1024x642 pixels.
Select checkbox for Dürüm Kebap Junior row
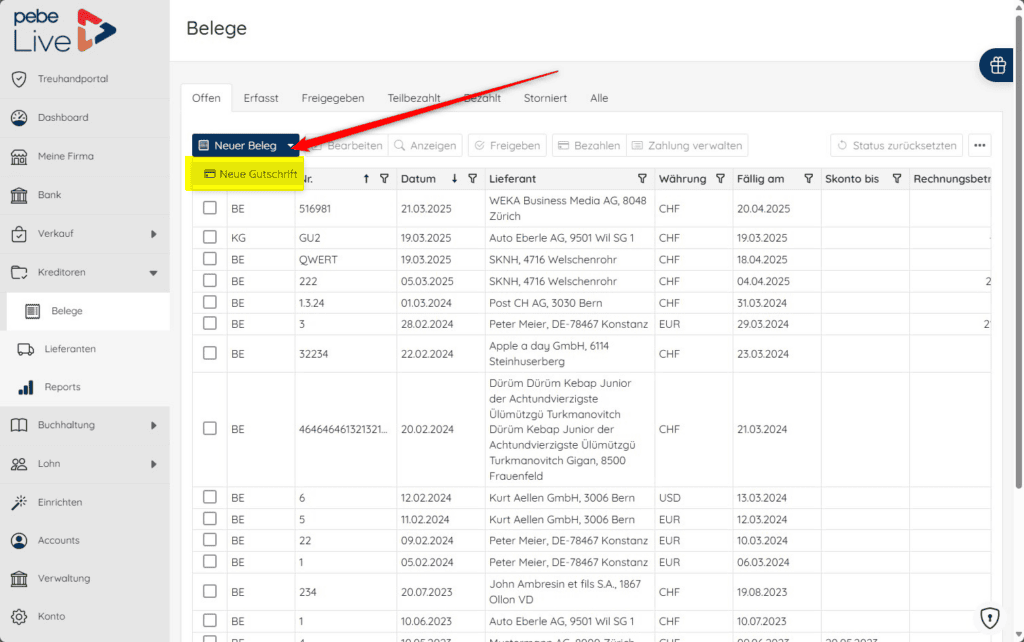pyautogui.click(x=210, y=428)
